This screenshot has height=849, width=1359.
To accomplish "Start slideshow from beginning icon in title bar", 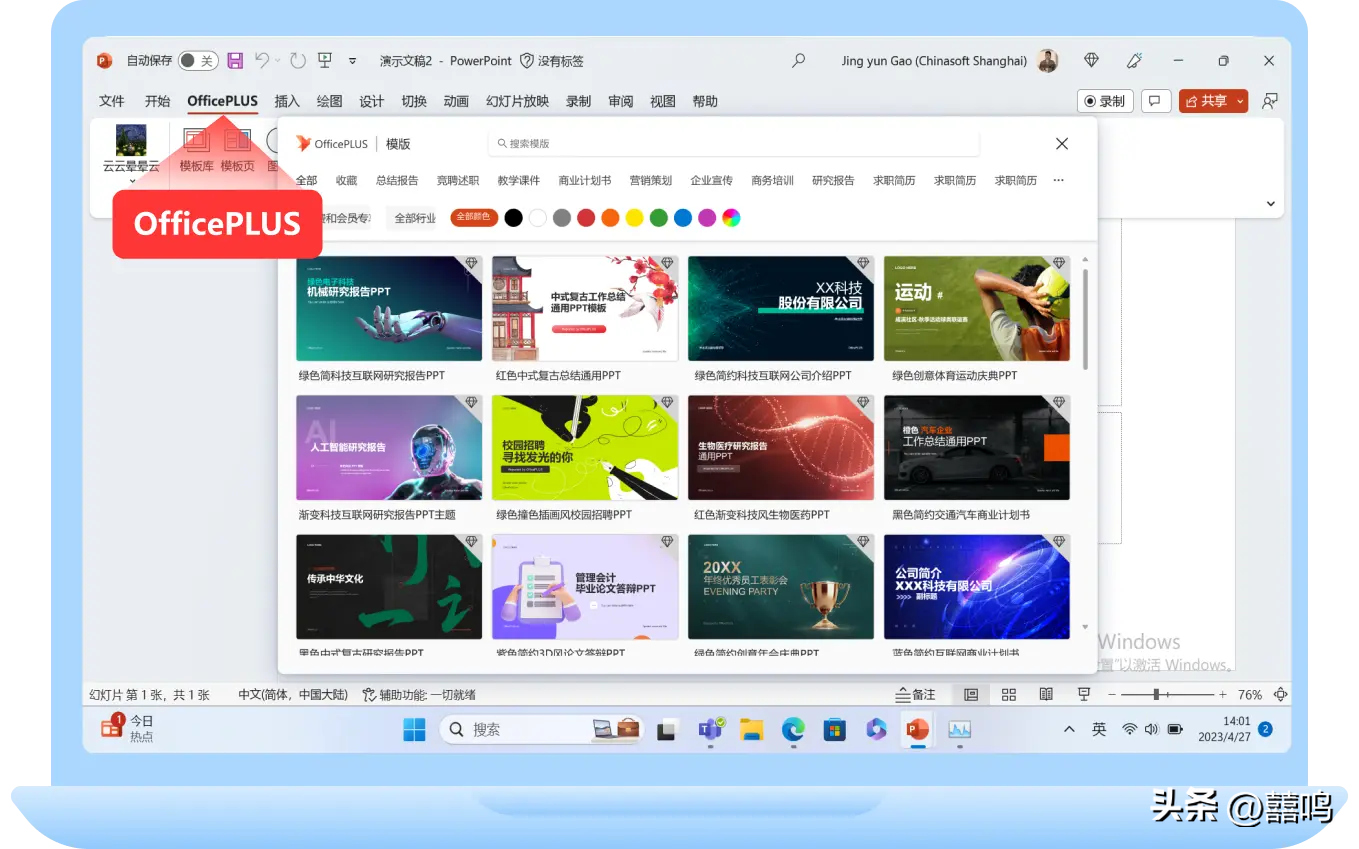I will tap(325, 61).
